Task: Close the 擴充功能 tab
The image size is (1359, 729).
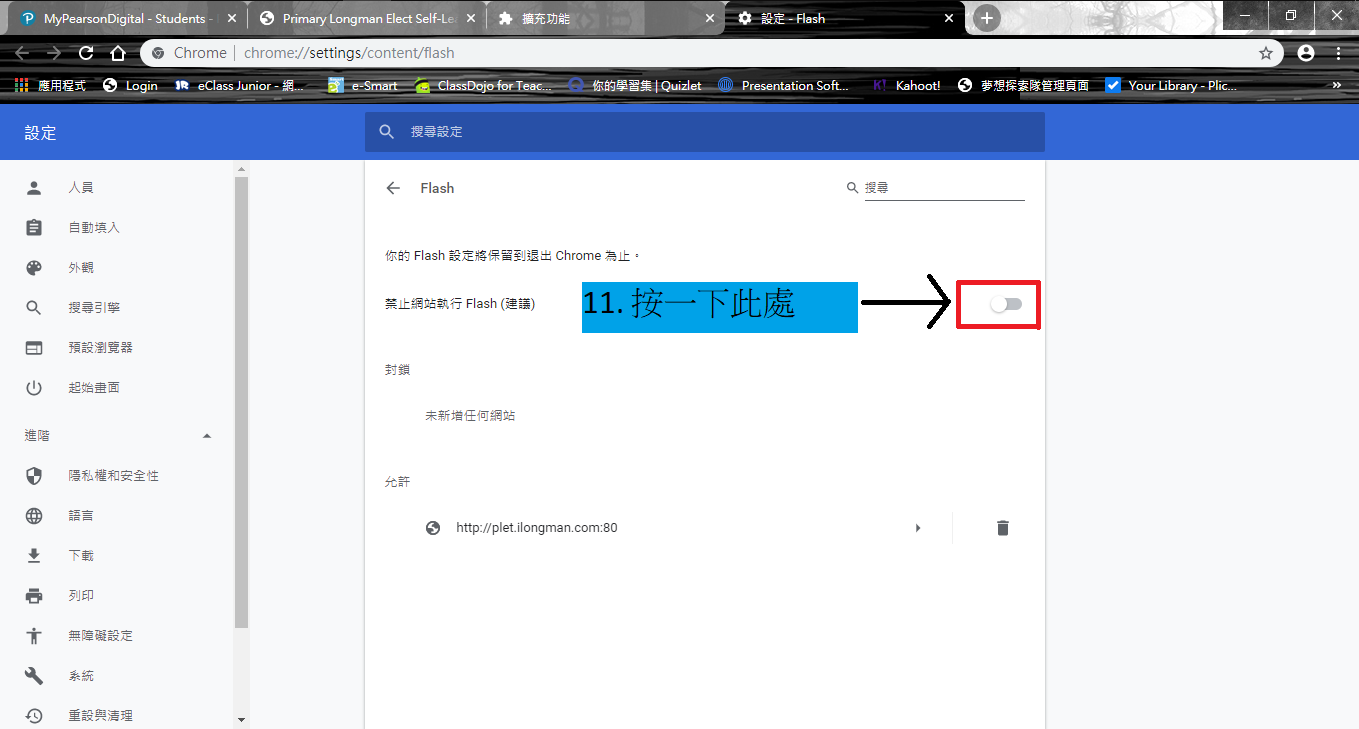Action: pyautogui.click(x=709, y=18)
